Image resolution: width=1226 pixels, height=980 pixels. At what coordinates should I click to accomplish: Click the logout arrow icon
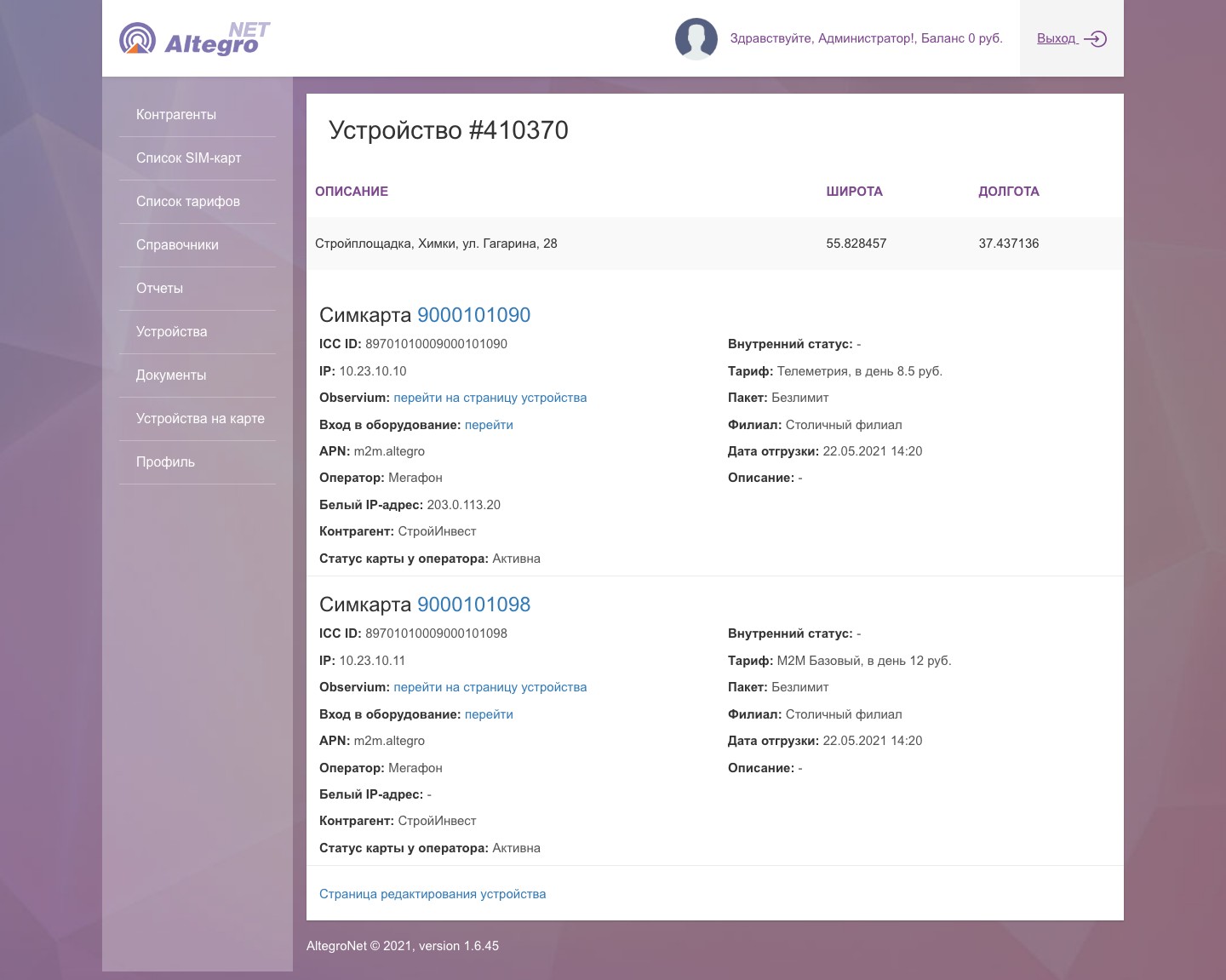[x=1095, y=38]
